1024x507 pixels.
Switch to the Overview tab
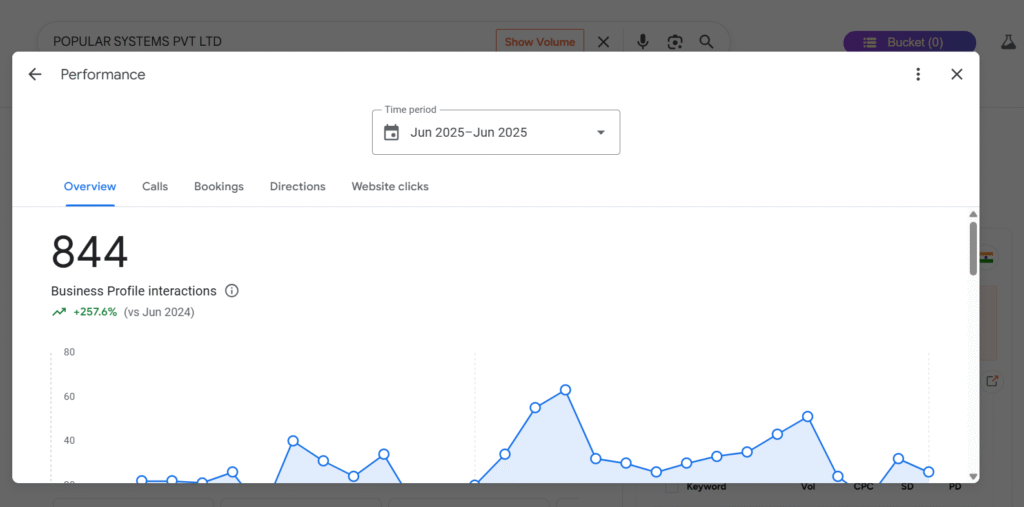pos(90,186)
